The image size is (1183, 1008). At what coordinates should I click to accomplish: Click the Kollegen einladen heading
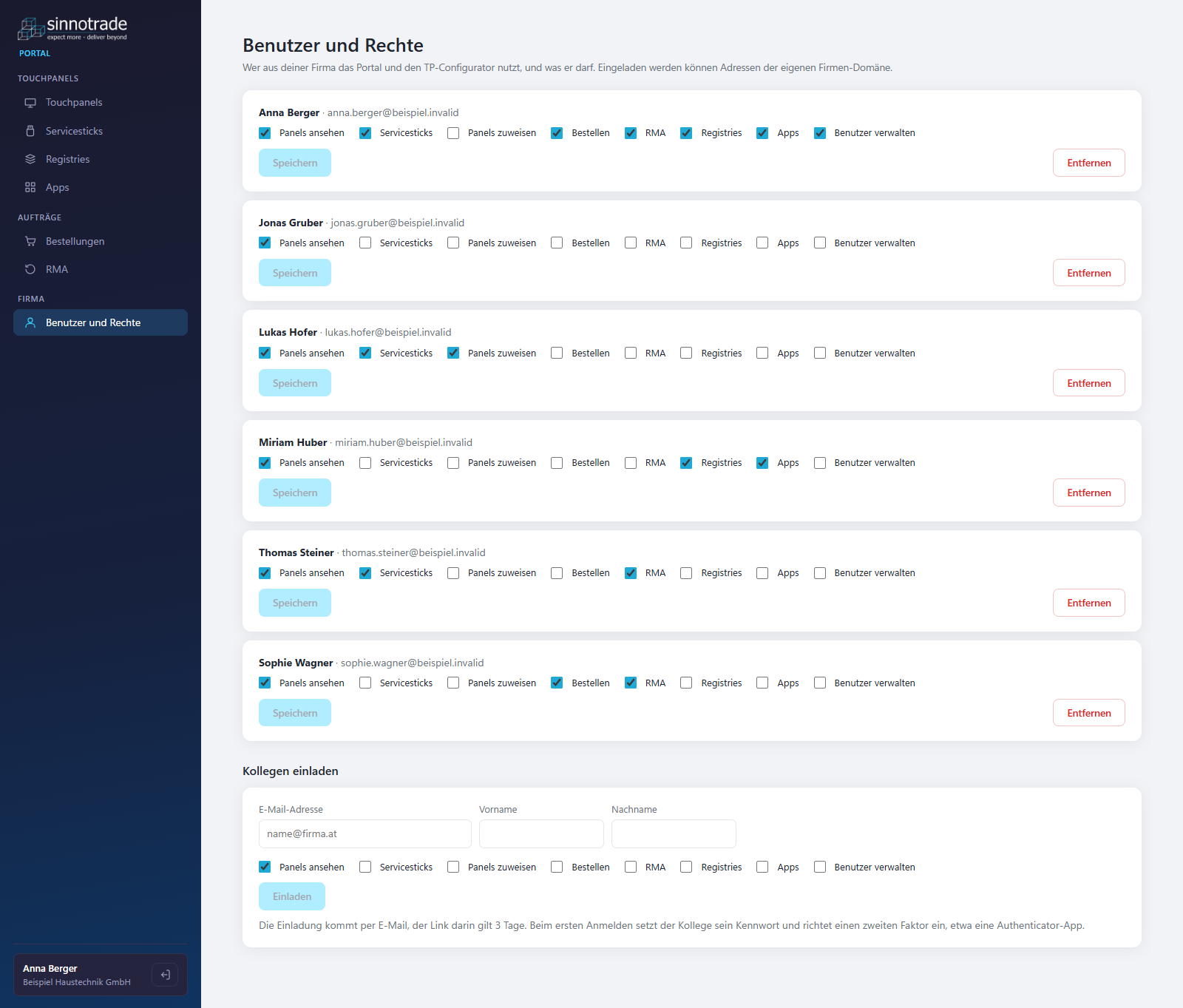pos(291,771)
